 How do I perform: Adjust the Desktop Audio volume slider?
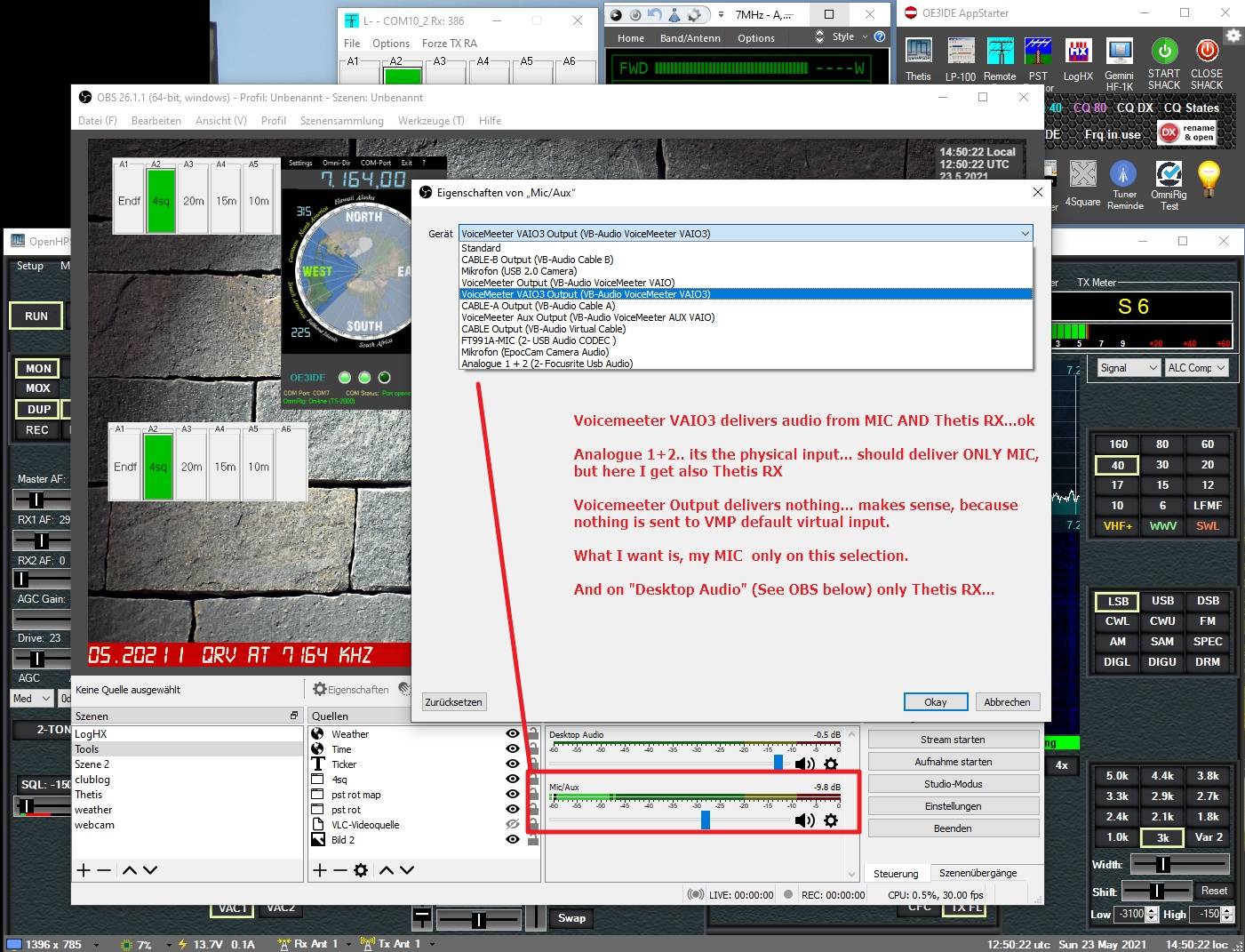point(779,763)
